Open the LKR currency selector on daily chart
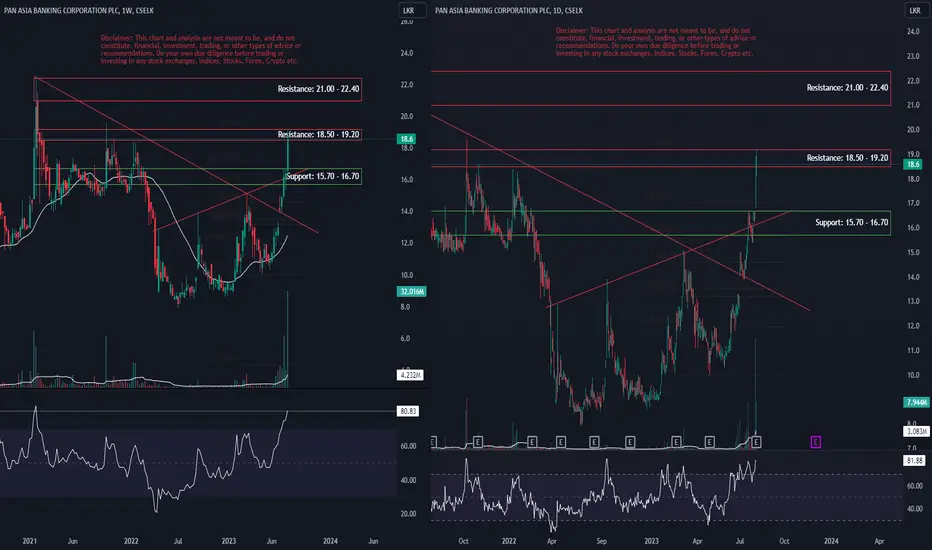This screenshot has height=550, width=932. click(x=916, y=10)
